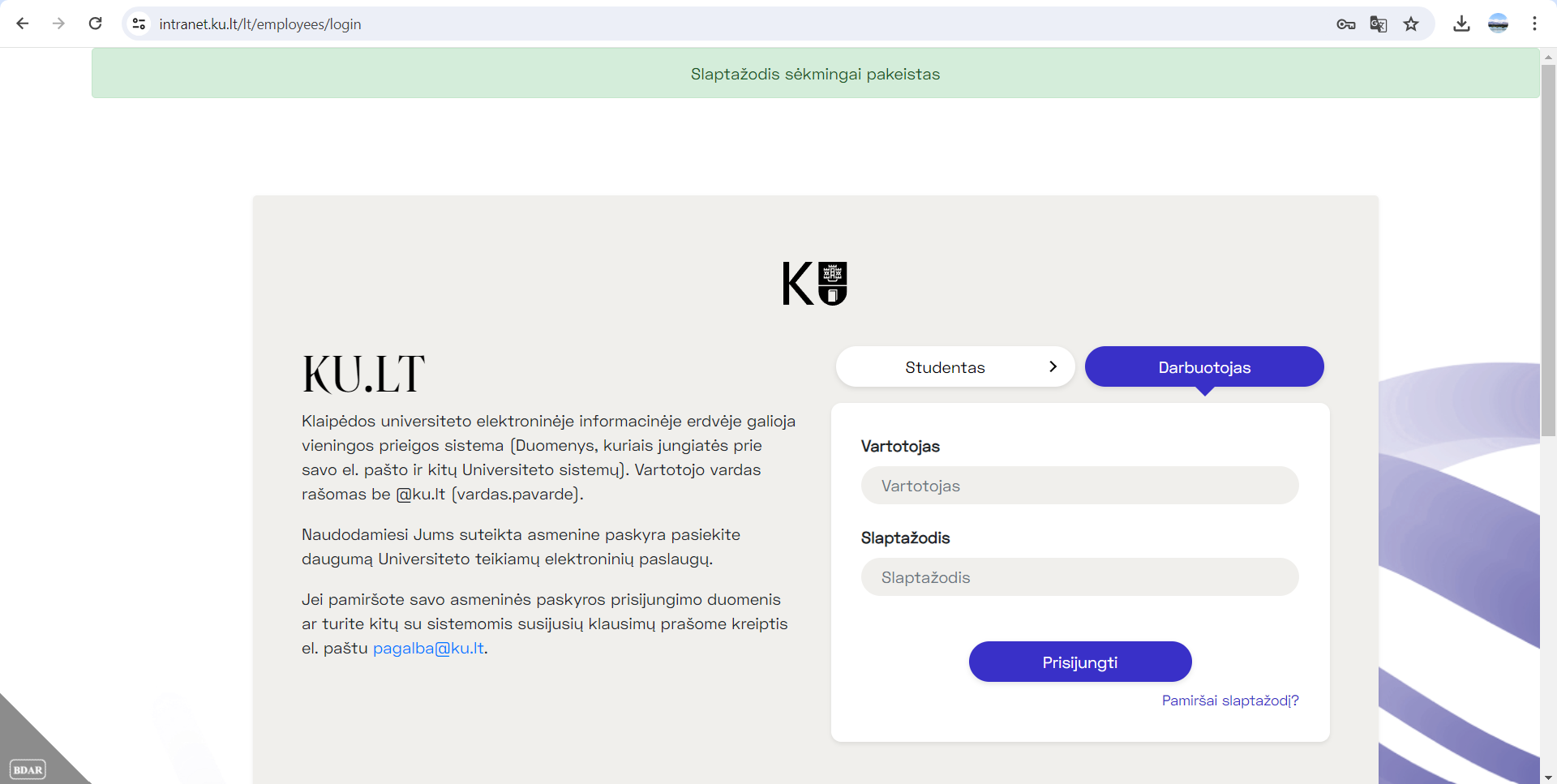Click the translate page icon
The height and width of the screenshot is (784, 1557).
pos(1378,24)
